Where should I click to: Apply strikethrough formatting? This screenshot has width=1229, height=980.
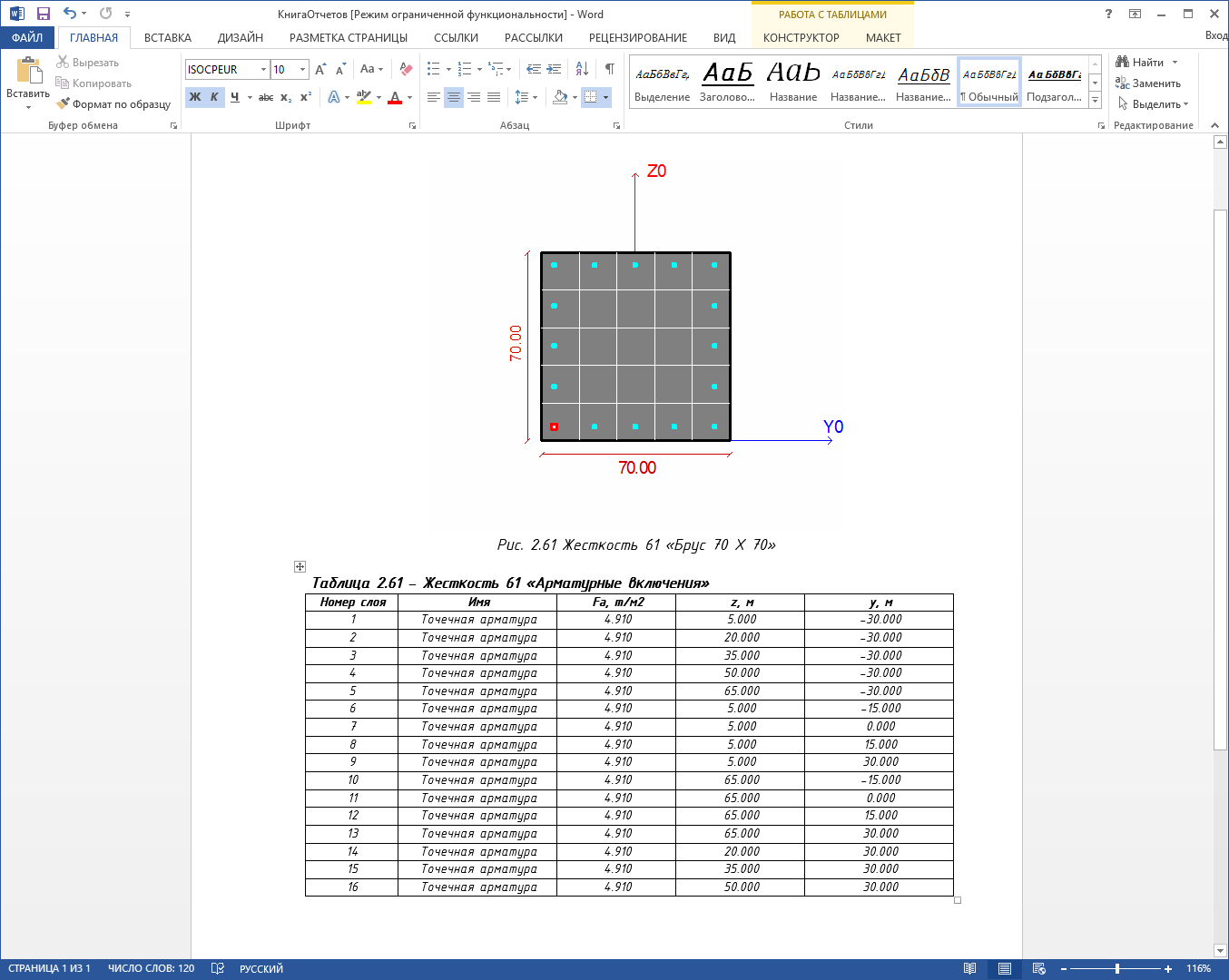click(265, 97)
